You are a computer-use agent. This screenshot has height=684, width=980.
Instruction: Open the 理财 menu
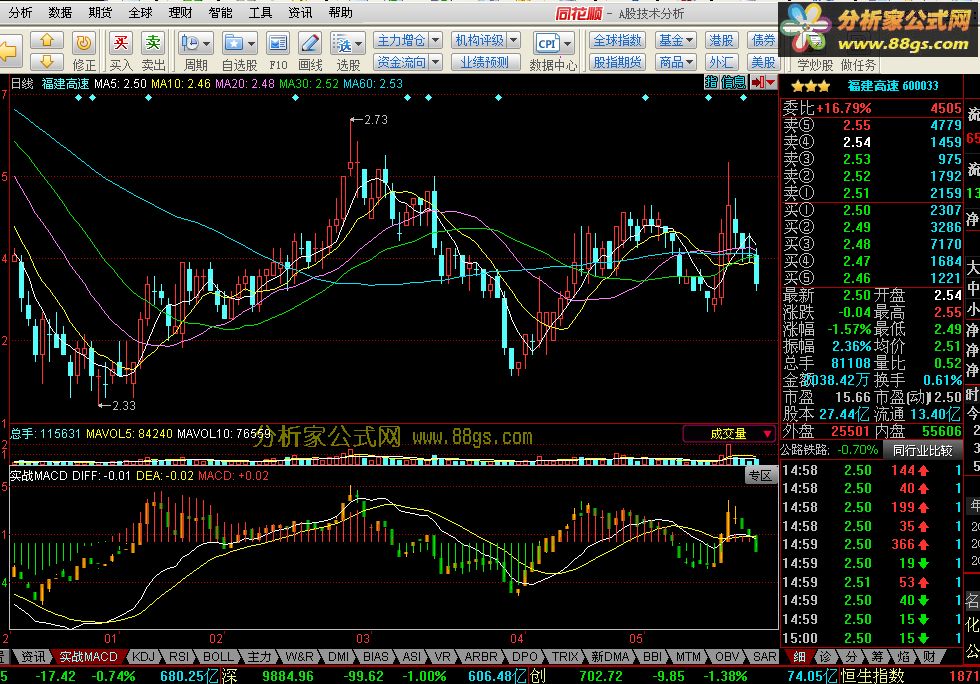coord(180,13)
